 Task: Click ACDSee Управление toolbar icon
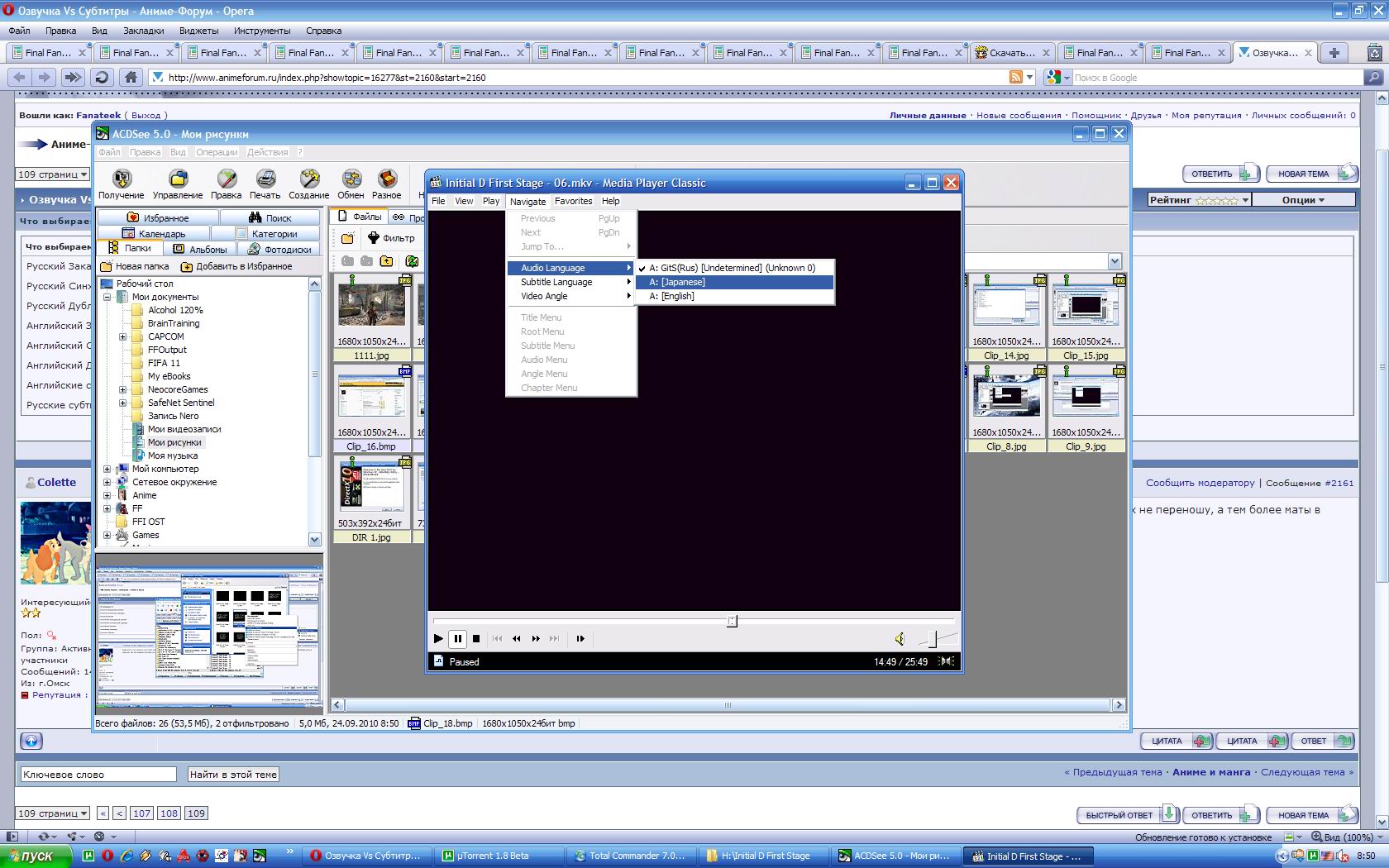178,184
